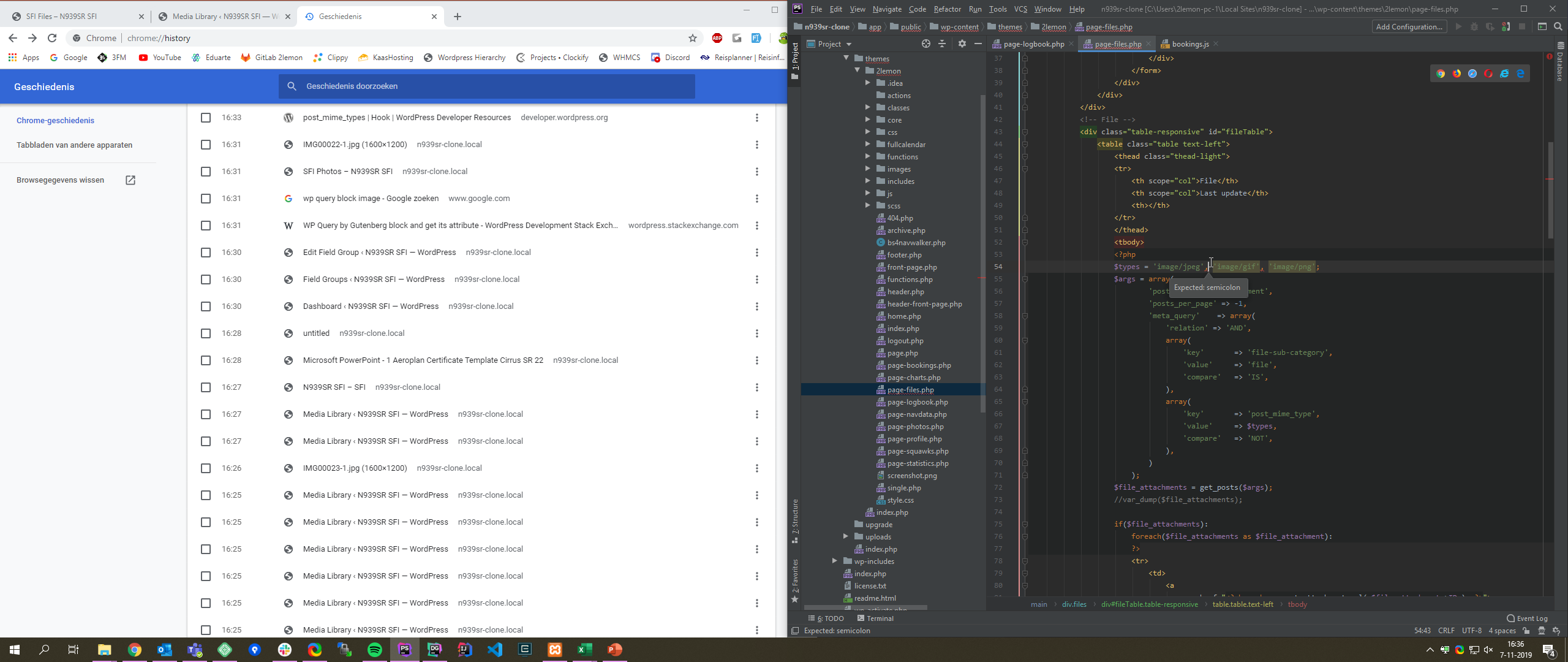Screen dimensions: 1568x662
Task: Expand the functions folder in project tree
Action: click(867, 157)
